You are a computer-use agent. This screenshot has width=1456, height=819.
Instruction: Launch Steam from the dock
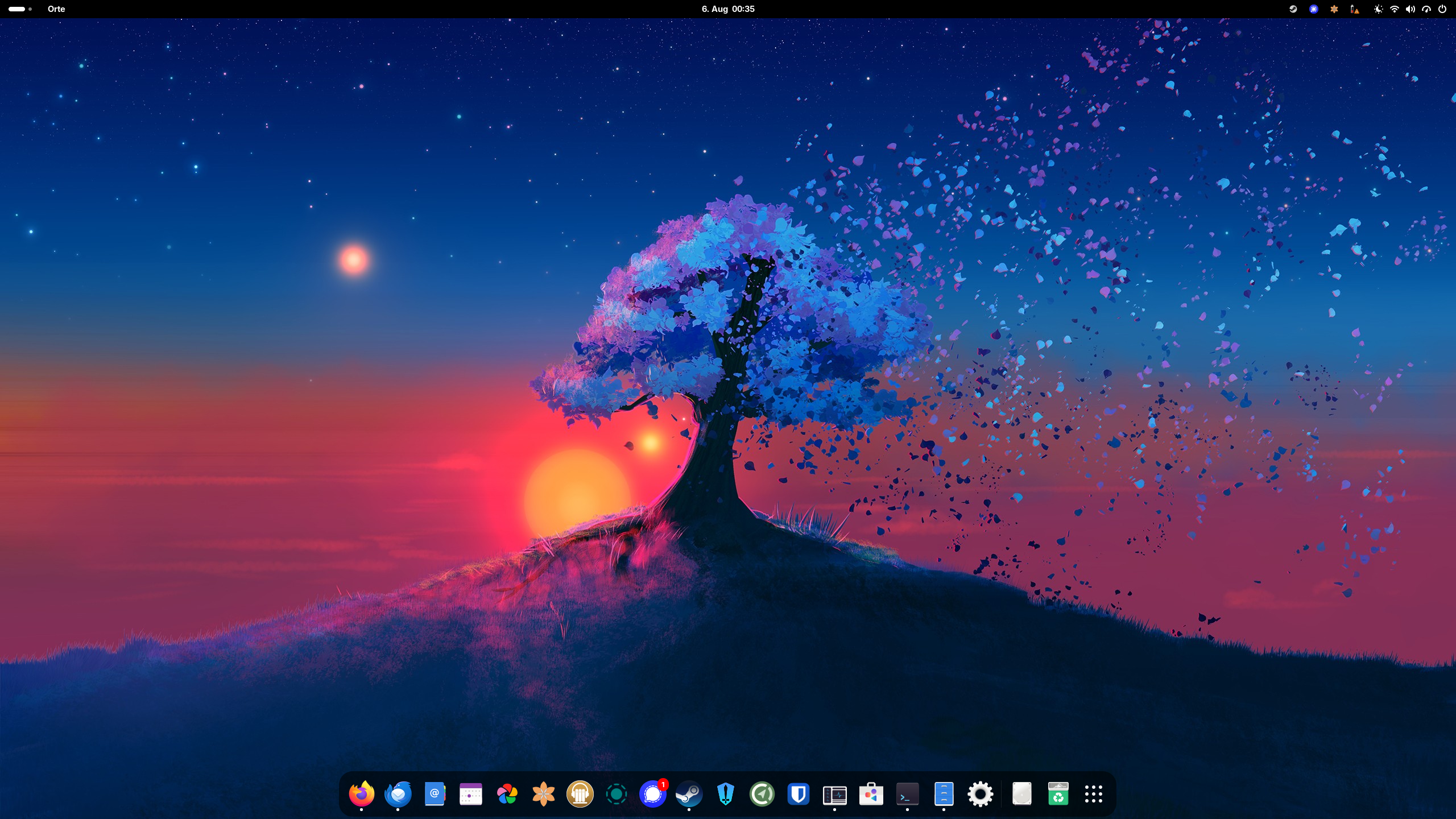(689, 794)
